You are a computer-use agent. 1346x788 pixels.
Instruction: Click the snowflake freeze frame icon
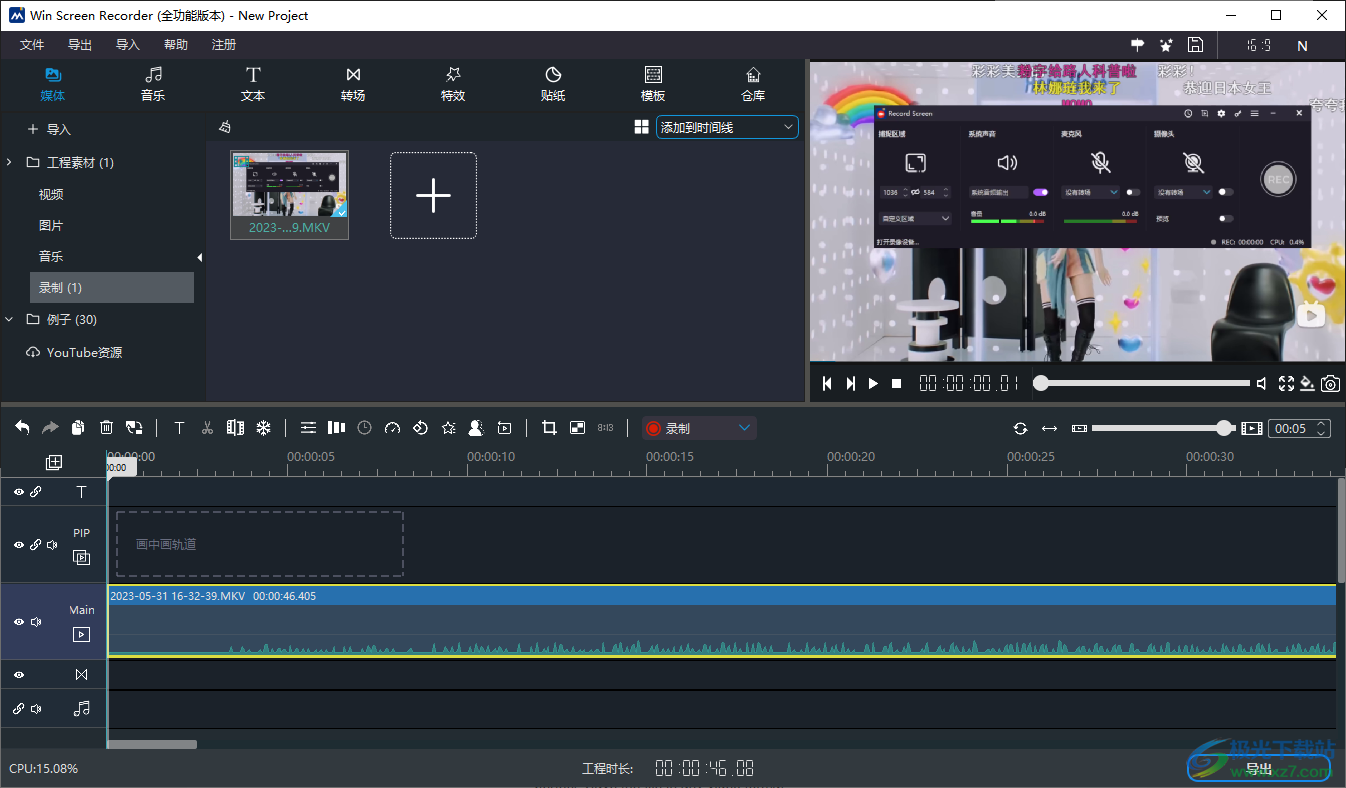pos(264,428)
